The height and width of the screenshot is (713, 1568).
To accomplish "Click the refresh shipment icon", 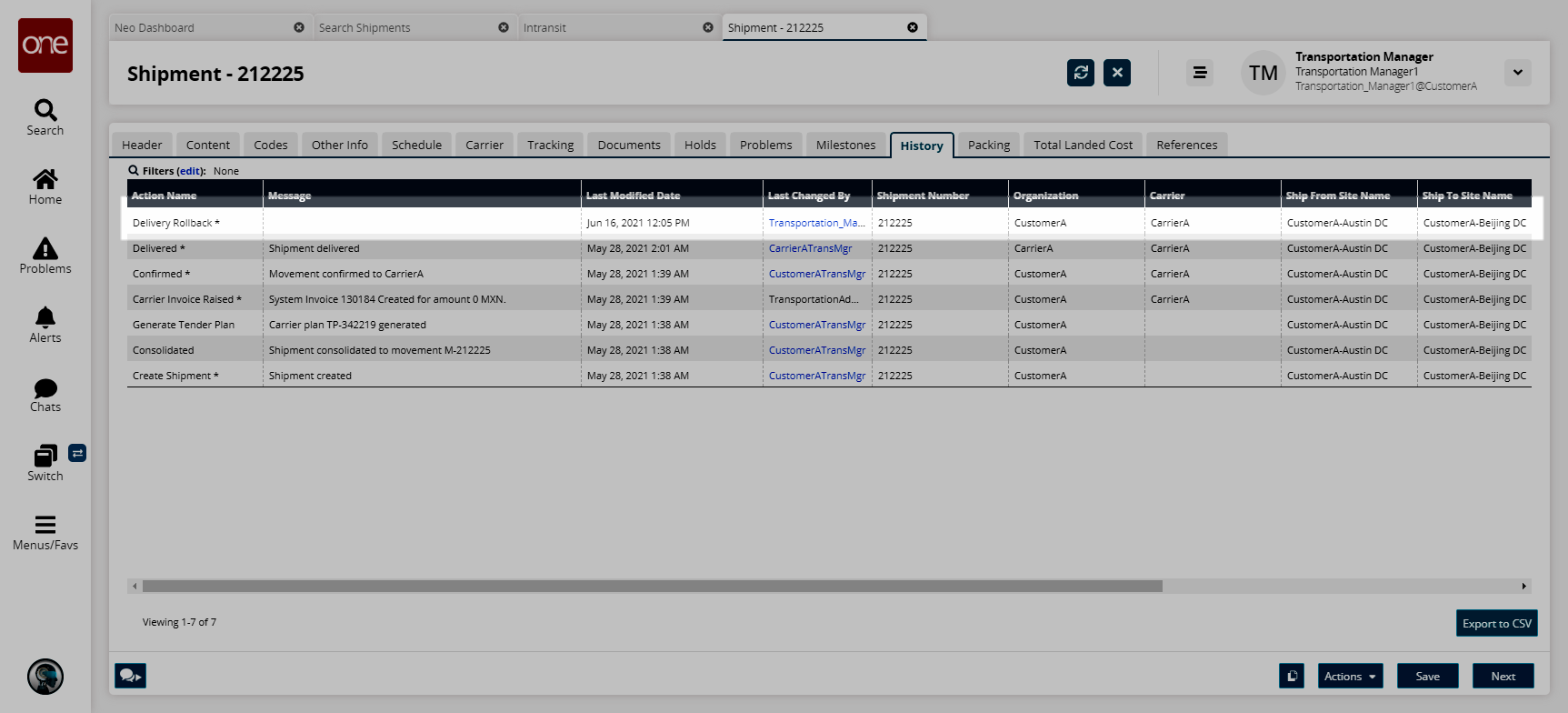I will pos(1081,73).
